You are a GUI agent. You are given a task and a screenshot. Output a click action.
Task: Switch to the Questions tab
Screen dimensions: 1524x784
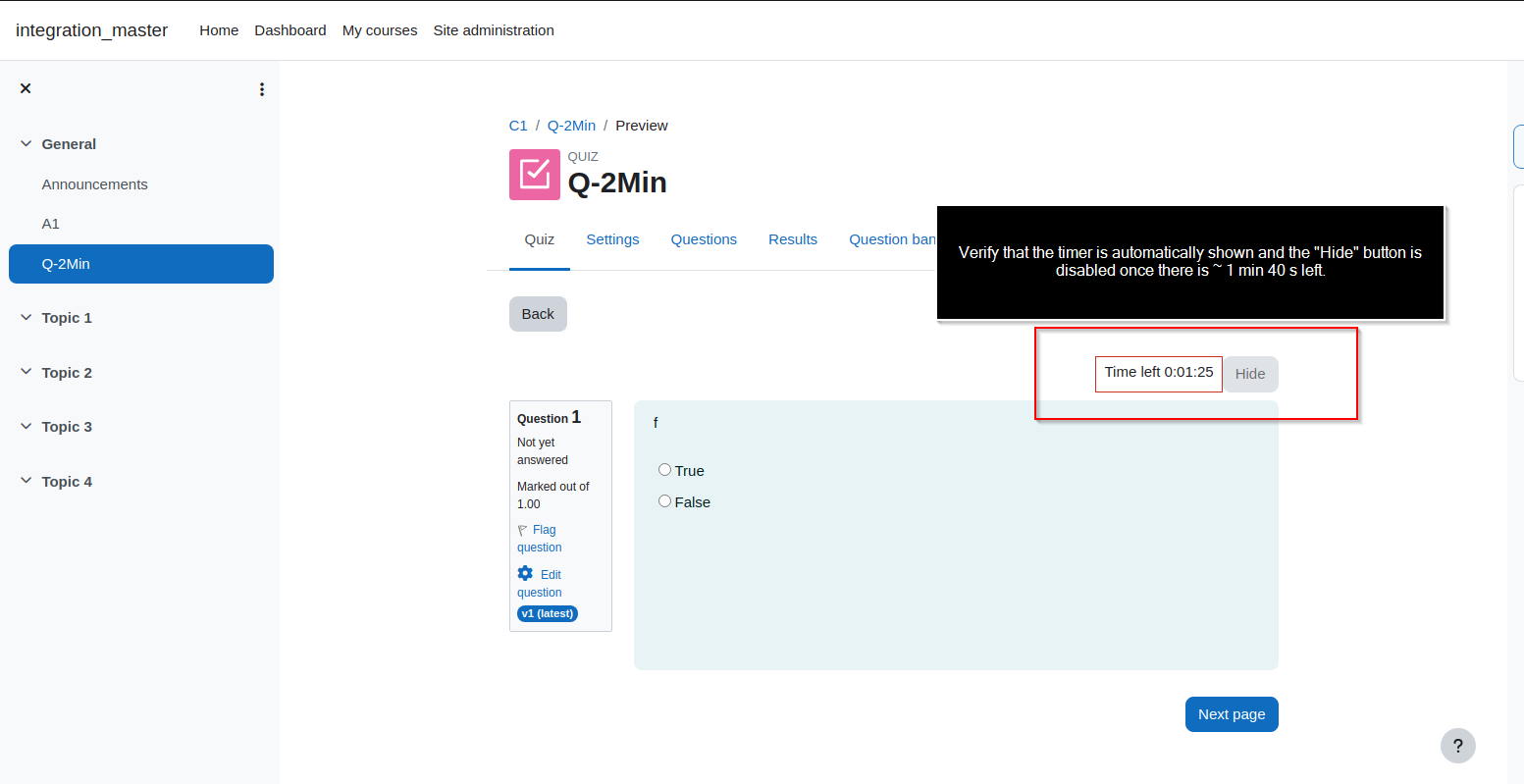click(x=704, y=239)
